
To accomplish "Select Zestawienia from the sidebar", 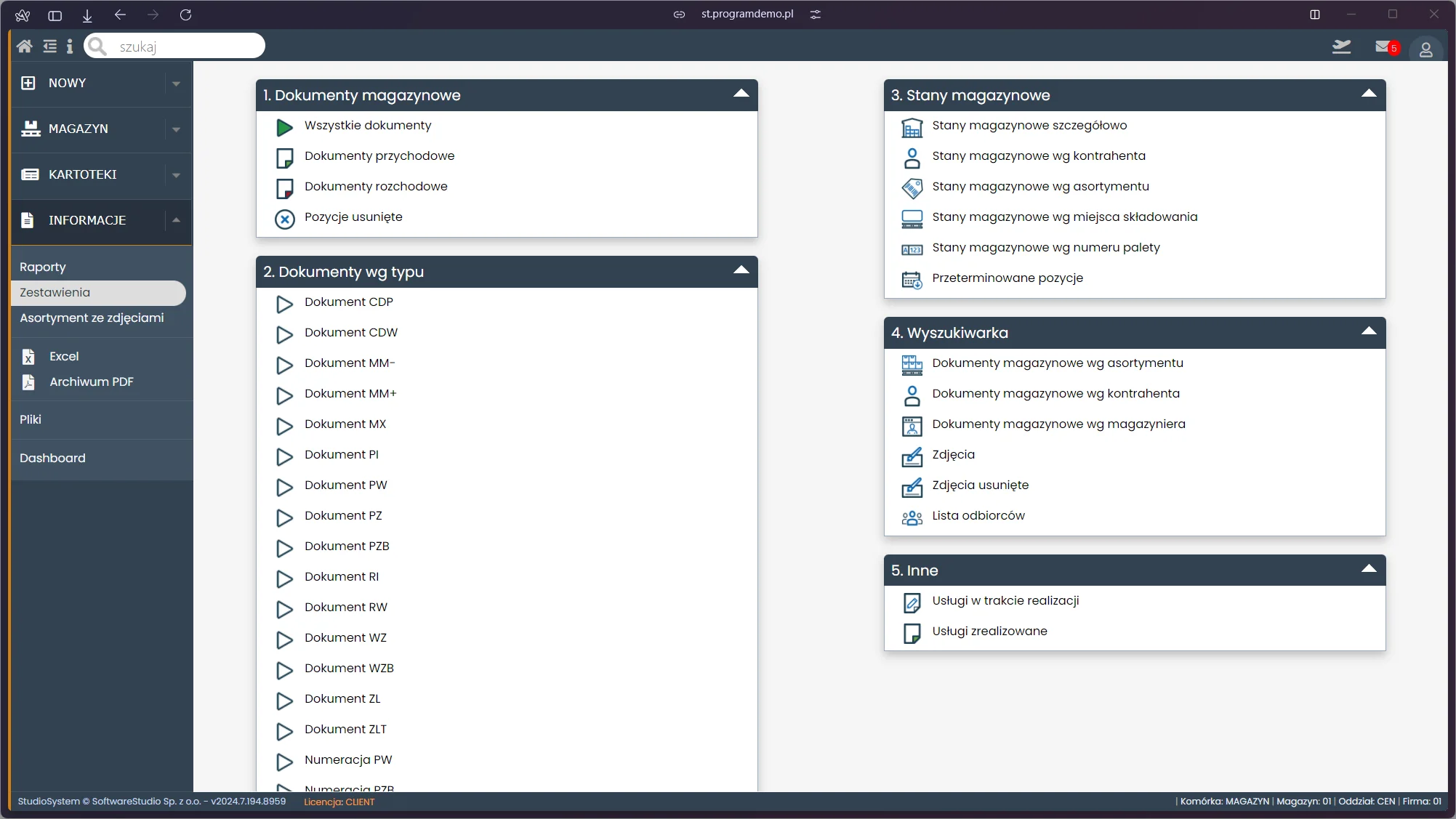I will [97, 292].
